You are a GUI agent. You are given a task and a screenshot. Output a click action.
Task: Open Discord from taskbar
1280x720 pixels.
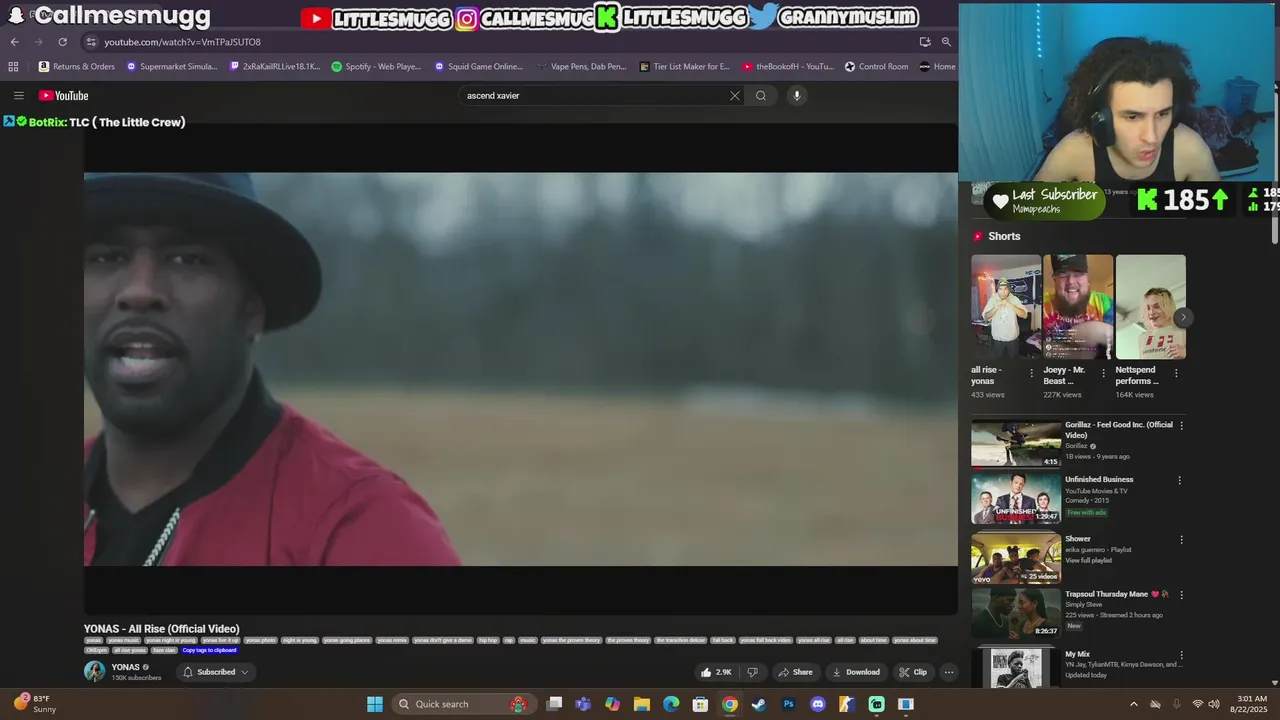click(x=818, y=704)
